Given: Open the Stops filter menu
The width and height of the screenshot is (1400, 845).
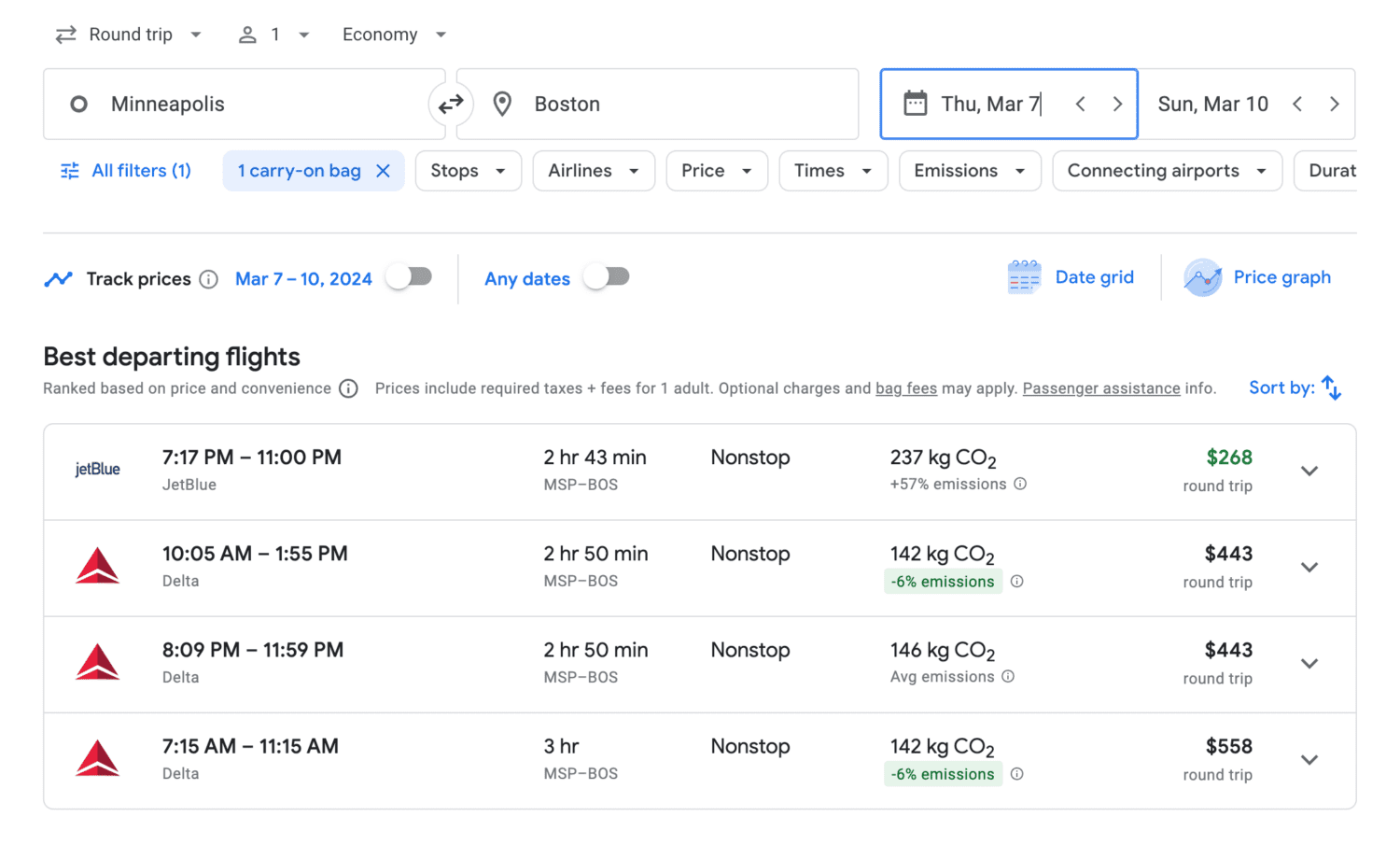Looking at the screenshot, I should (x=468, y=171).
